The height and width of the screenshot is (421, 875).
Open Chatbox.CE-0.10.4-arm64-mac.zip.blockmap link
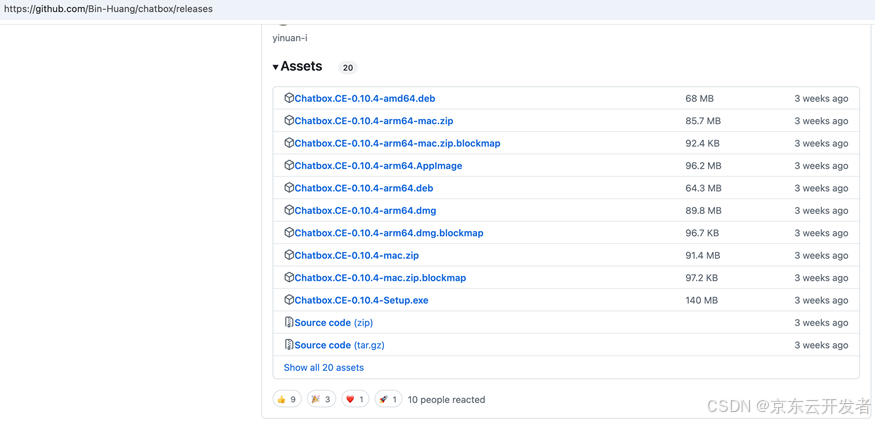click(397, 143)
